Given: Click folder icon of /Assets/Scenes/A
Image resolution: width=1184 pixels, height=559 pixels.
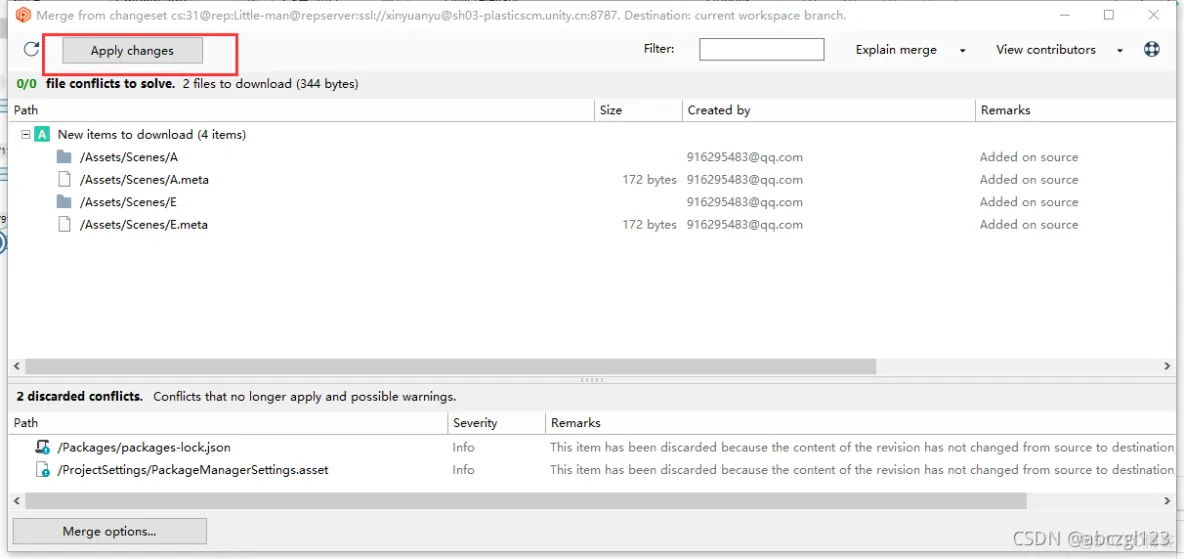Looking at the screenshot, I should click(64, 157).
